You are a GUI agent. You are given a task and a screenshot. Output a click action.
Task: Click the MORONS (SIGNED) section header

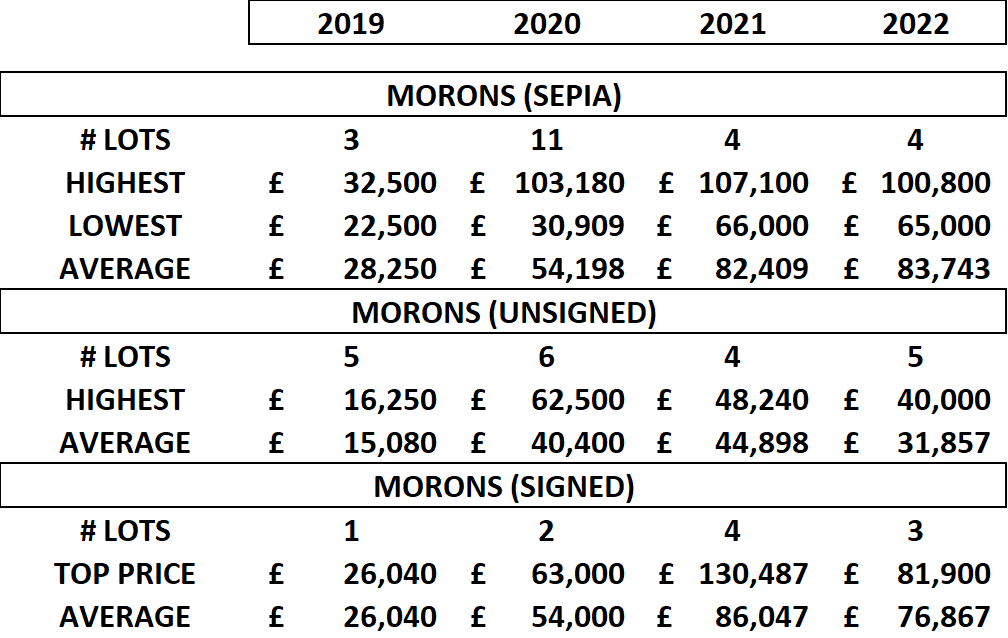click(x=503, y=486)
